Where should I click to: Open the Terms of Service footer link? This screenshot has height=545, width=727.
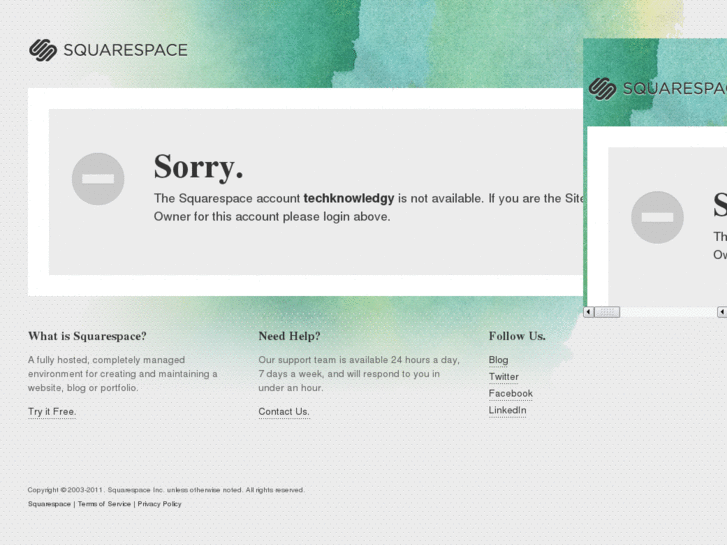(104, 504)
